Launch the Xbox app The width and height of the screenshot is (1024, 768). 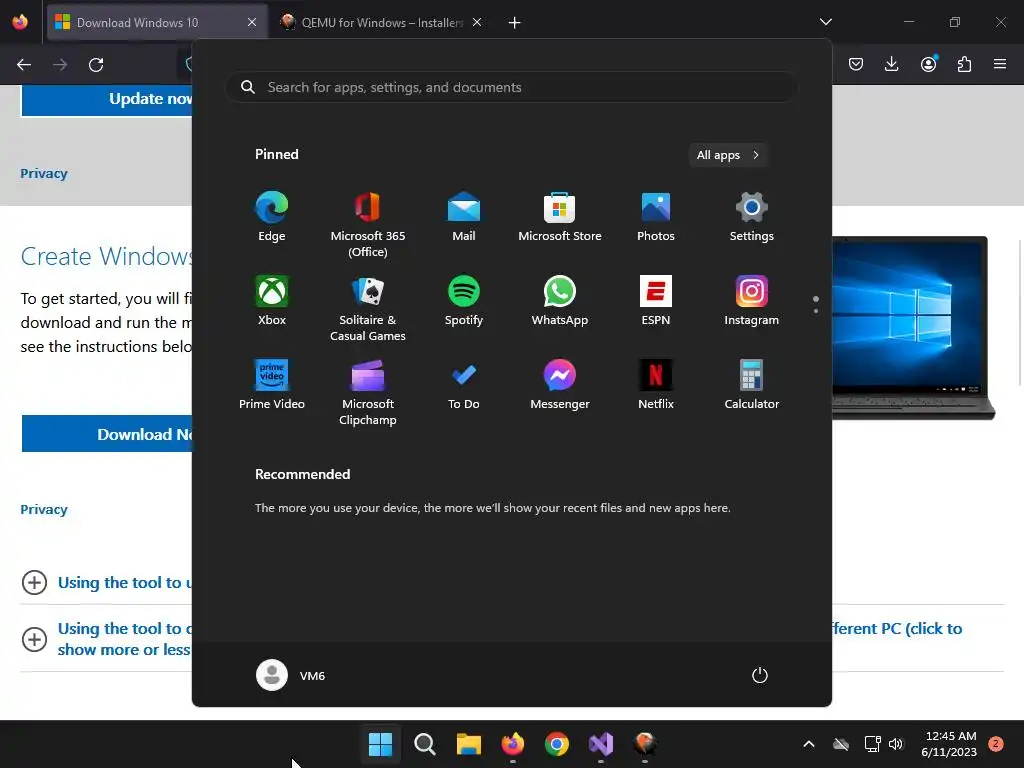[x=272, y=301]
